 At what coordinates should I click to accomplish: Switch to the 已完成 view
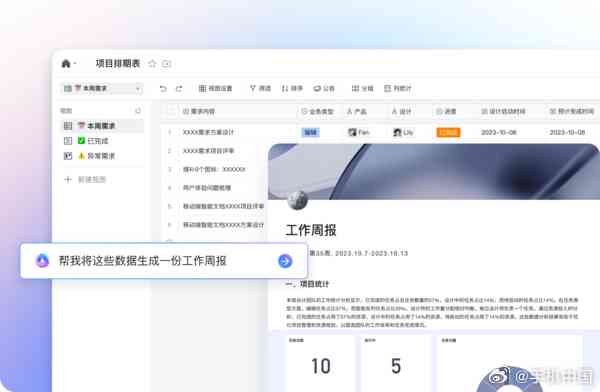102,141
